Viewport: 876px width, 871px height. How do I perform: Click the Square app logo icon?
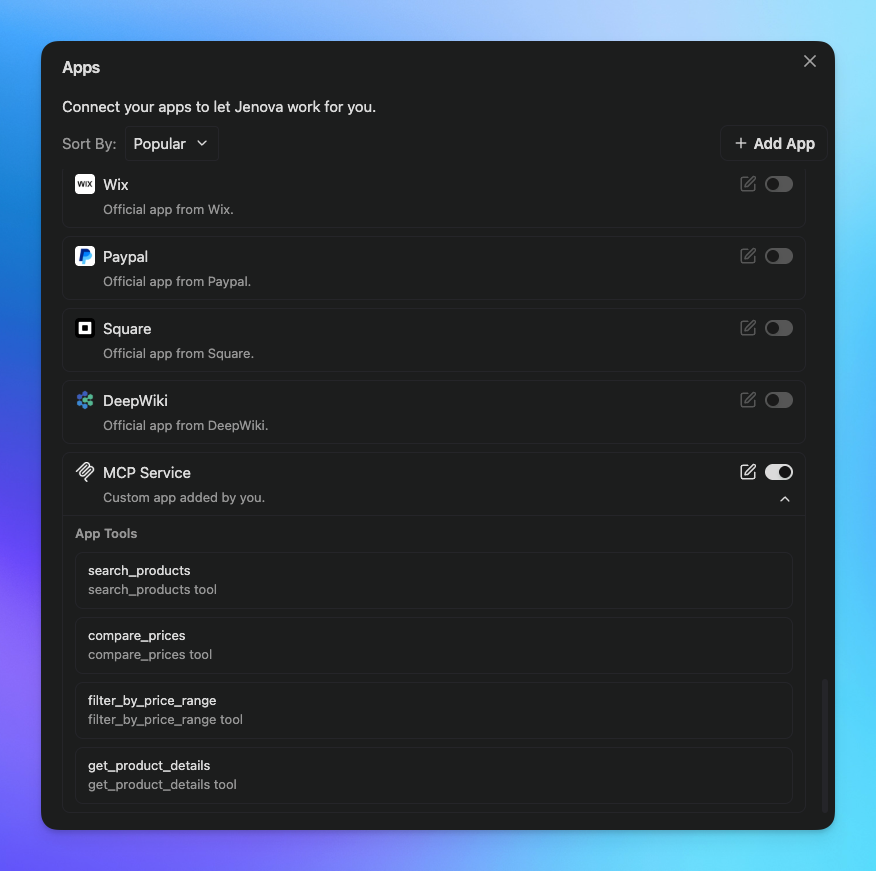click(x=85, y=328)
